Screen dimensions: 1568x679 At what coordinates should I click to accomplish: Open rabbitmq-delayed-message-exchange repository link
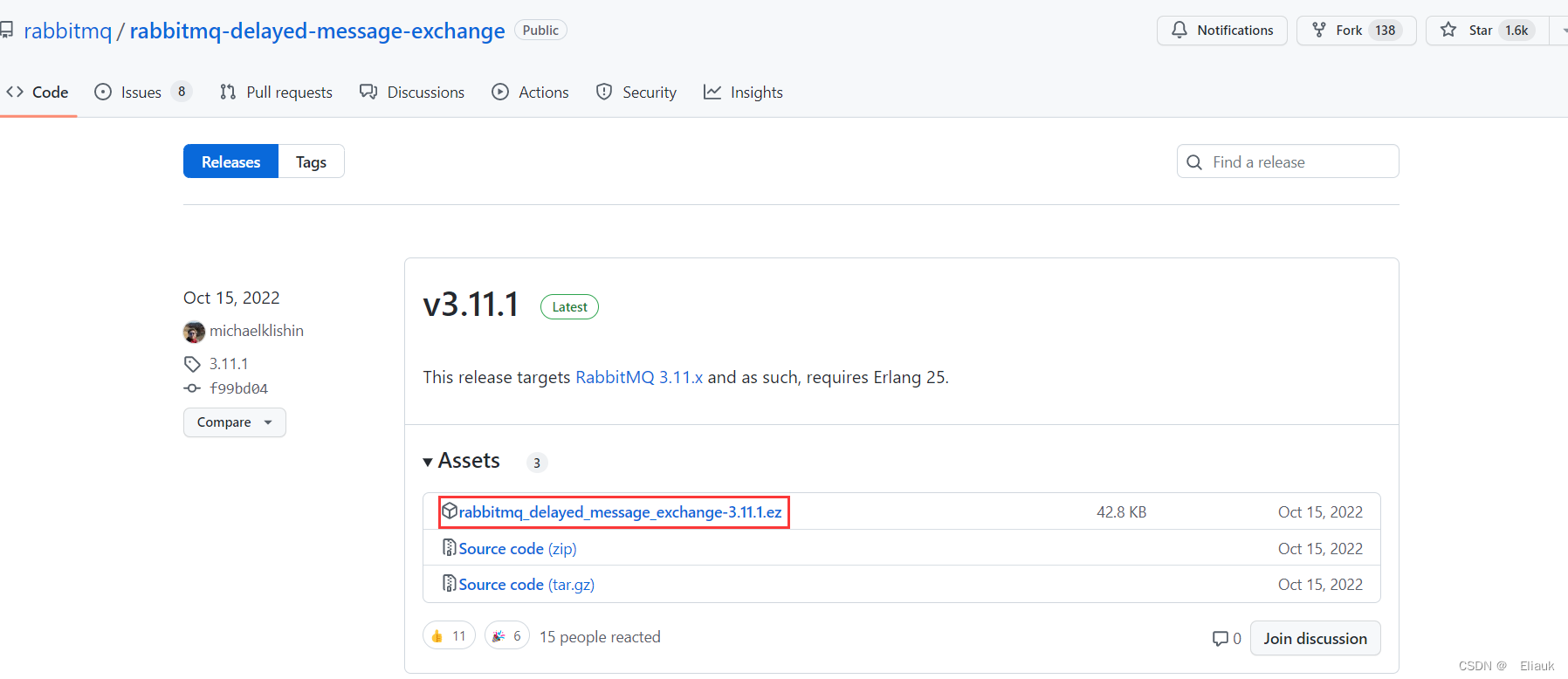(317, 31)
